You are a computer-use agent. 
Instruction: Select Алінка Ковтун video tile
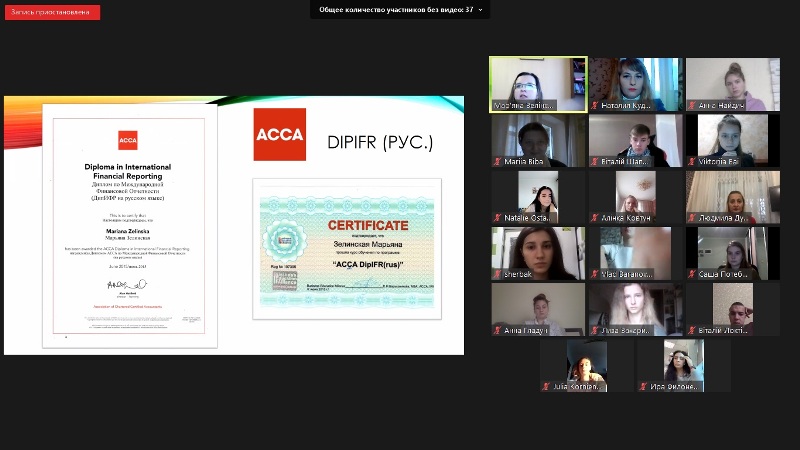click(x=636, y=197)
